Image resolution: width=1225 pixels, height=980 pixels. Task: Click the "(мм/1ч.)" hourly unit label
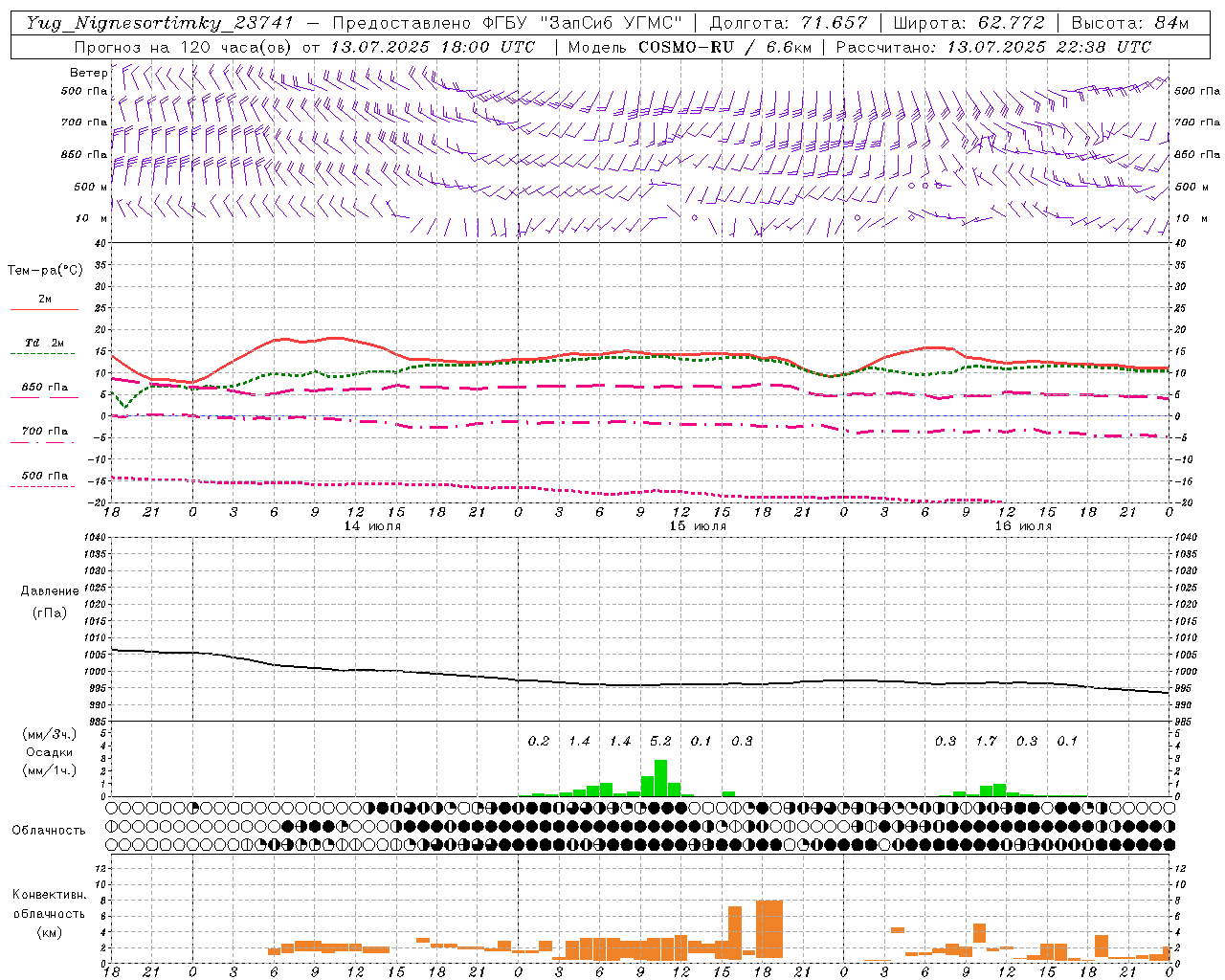pos(50,770)
